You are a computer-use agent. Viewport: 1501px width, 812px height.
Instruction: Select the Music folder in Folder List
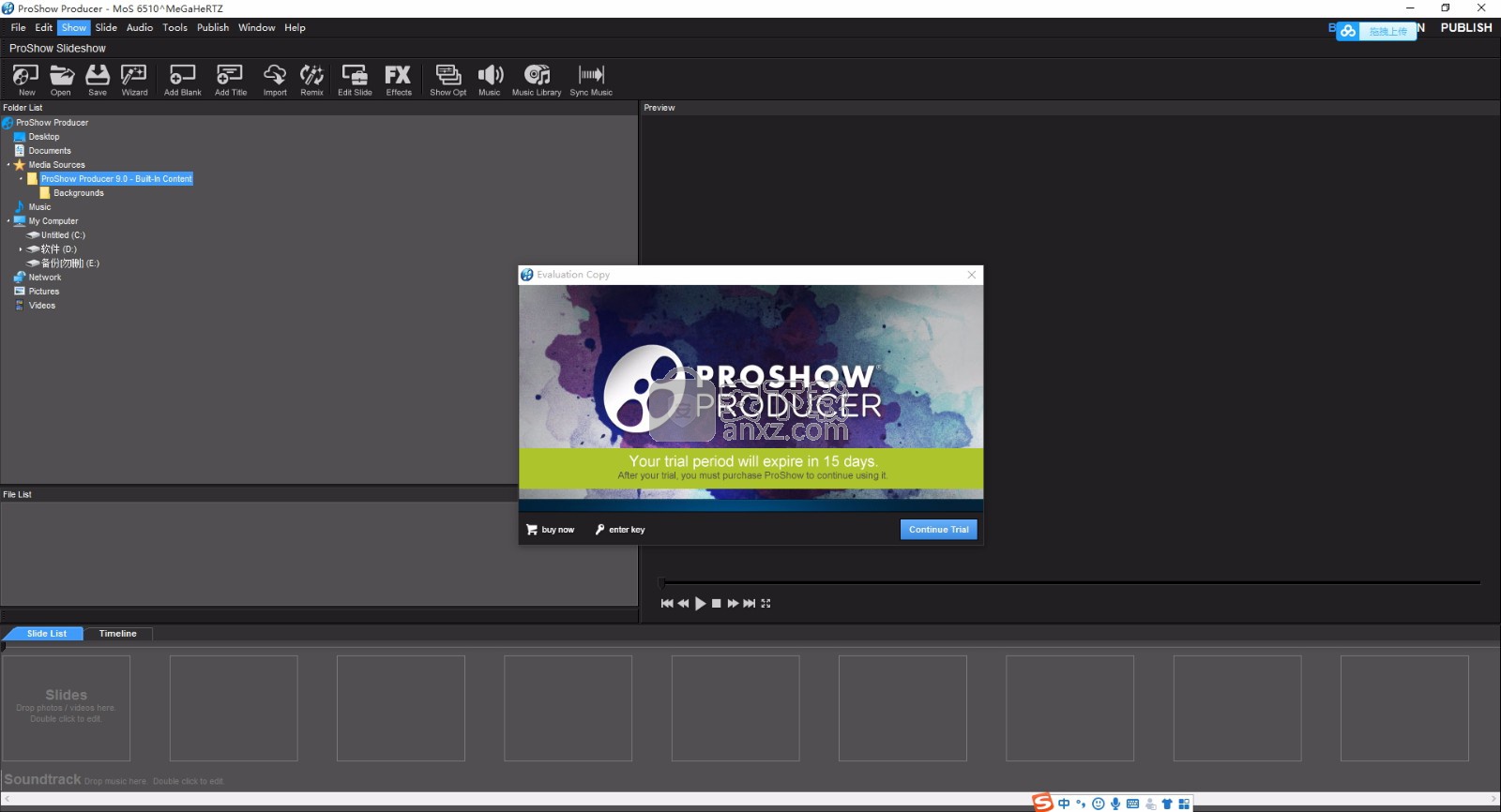pyautogui.click(x=33, y=207)
